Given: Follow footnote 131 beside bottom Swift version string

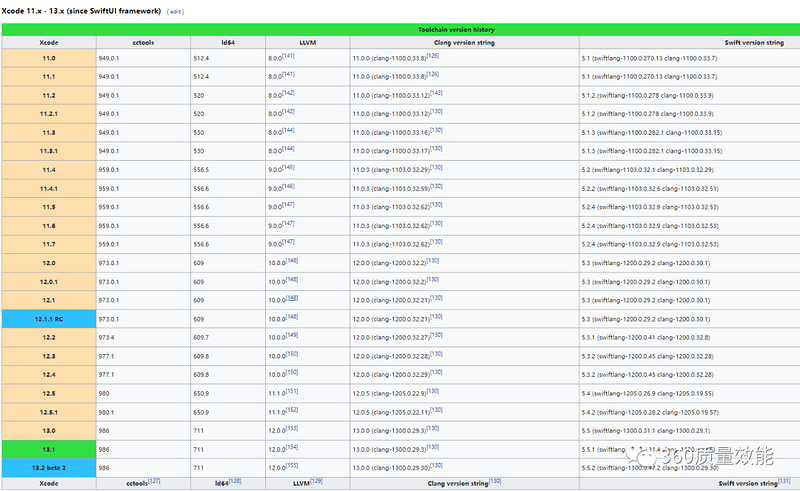Looking at the screenshot, I should click(x=783, y=481).
